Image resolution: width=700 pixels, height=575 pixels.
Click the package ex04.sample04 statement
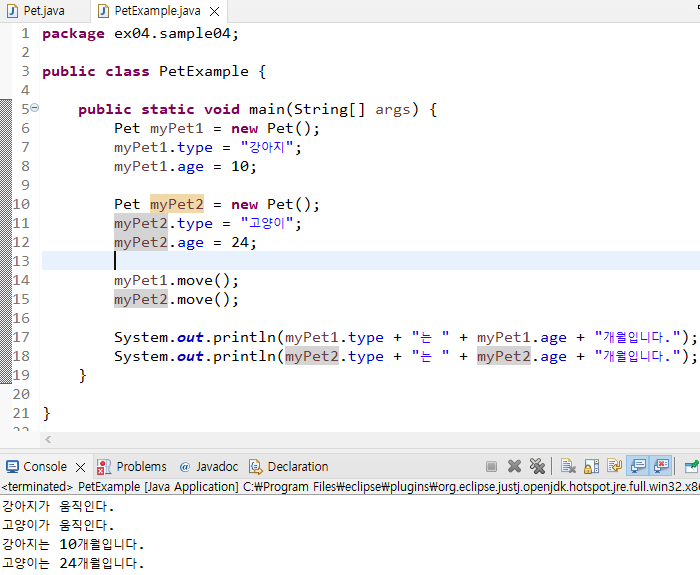(x=141, y=34)
